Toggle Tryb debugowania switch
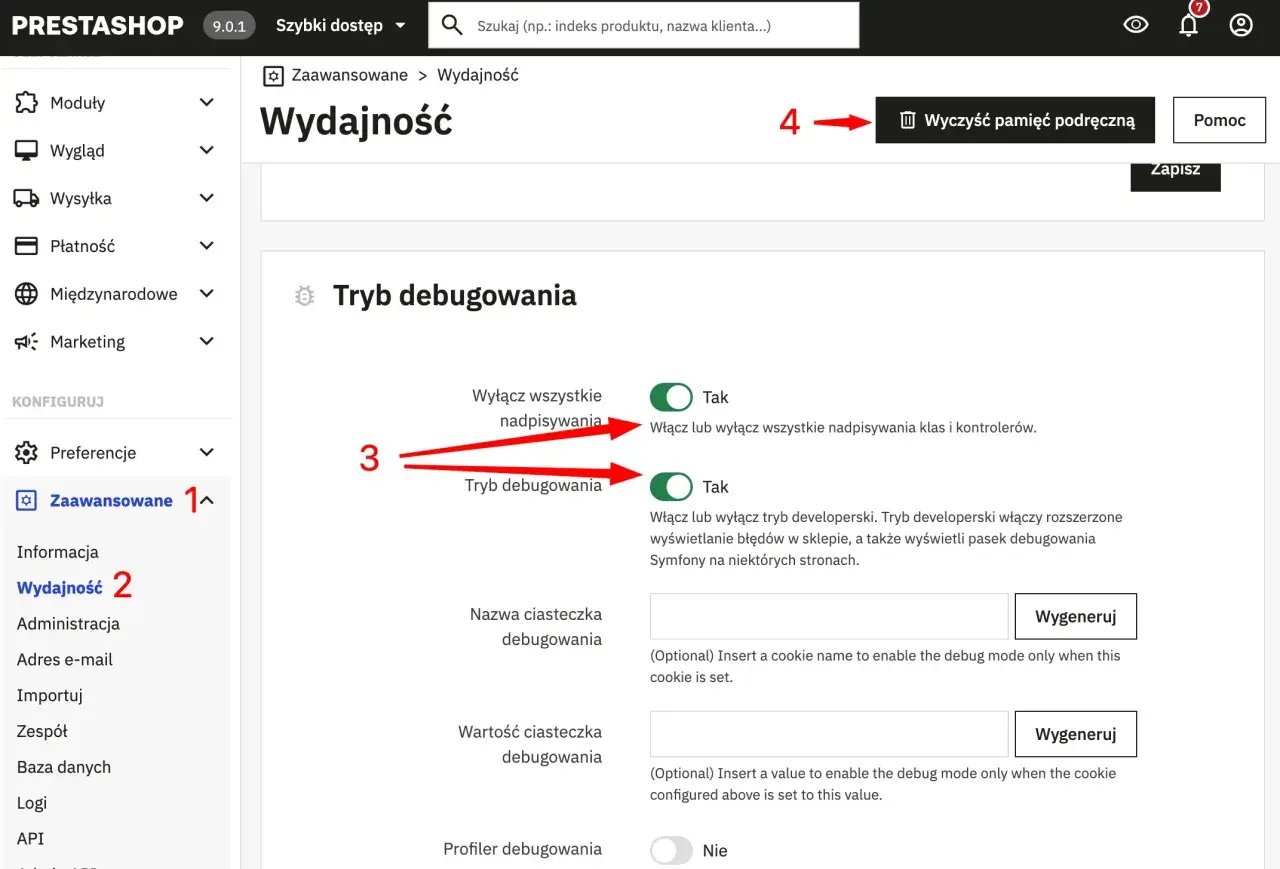This screenshot has height=869, width=1280. click(x=671, y=487)
